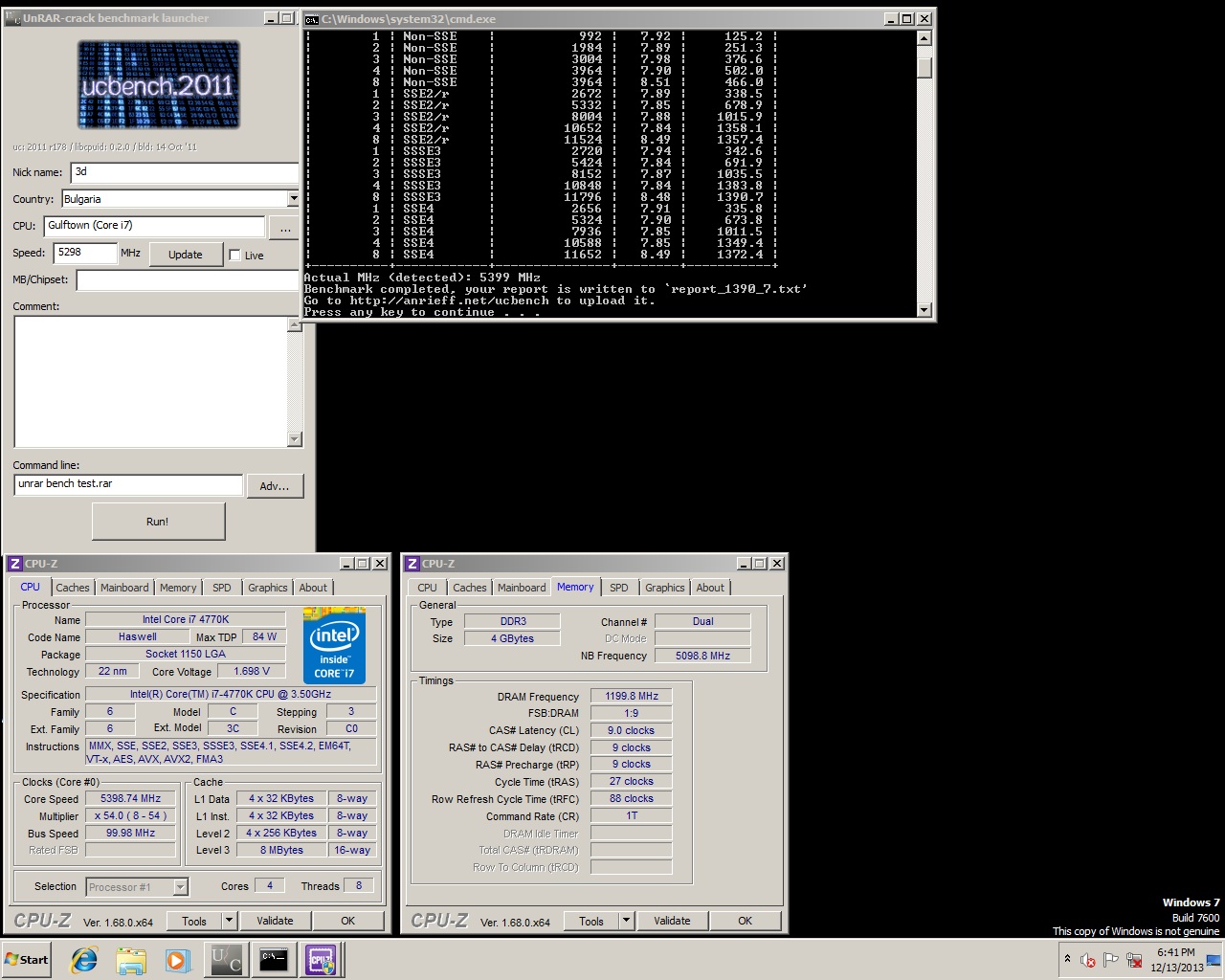Click the Nick name input field
This screenshot has width=1225, height=980.
(185, 172)
